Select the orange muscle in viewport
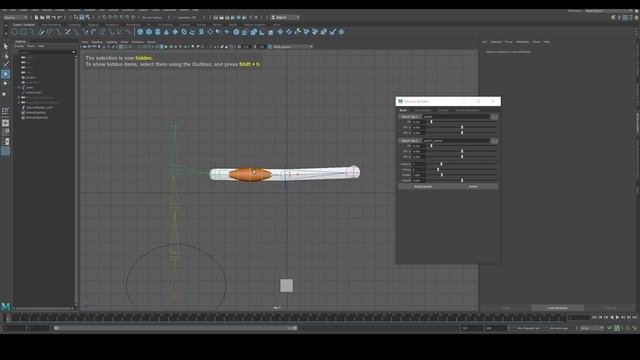640x360 pixels. tap(250, 175)
